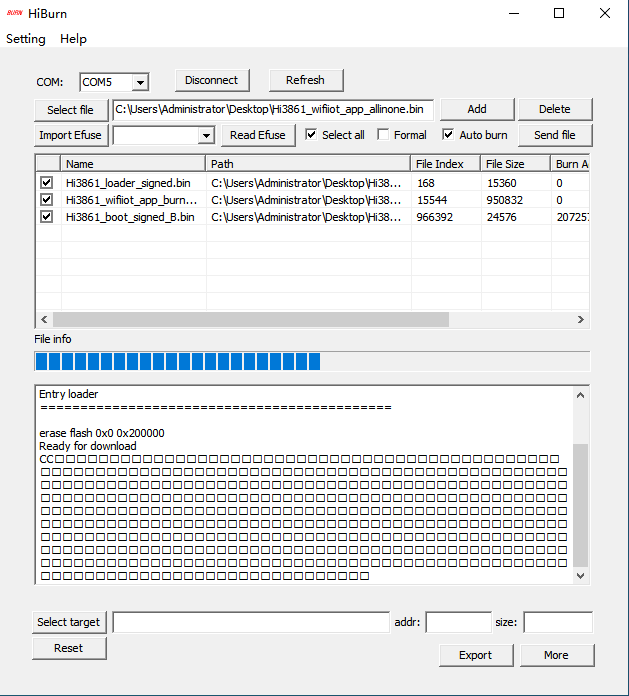The height and width of the screenshot is (696, 629).
Task: Click the HiBurn title bar app icon
Action: coord(15,13)
